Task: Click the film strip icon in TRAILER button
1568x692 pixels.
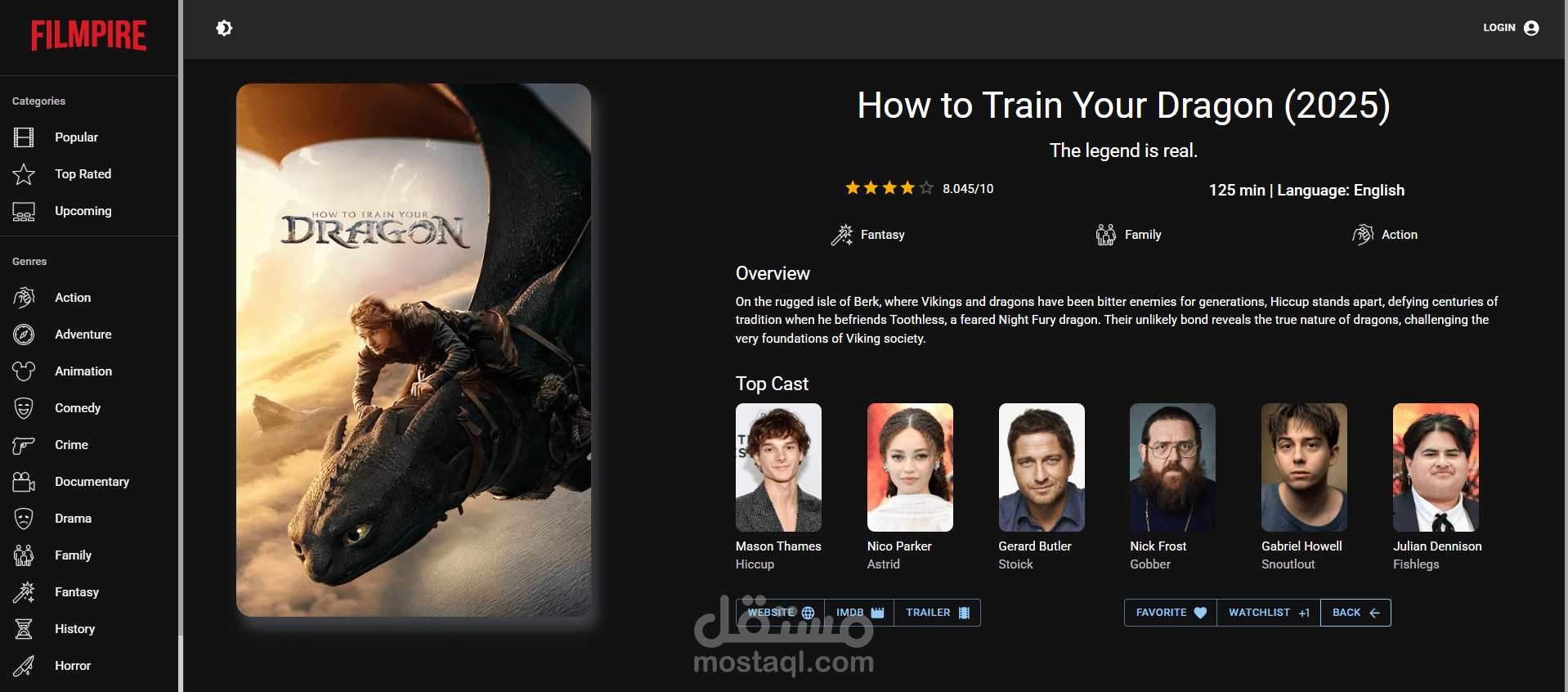Action: [964, 613]
